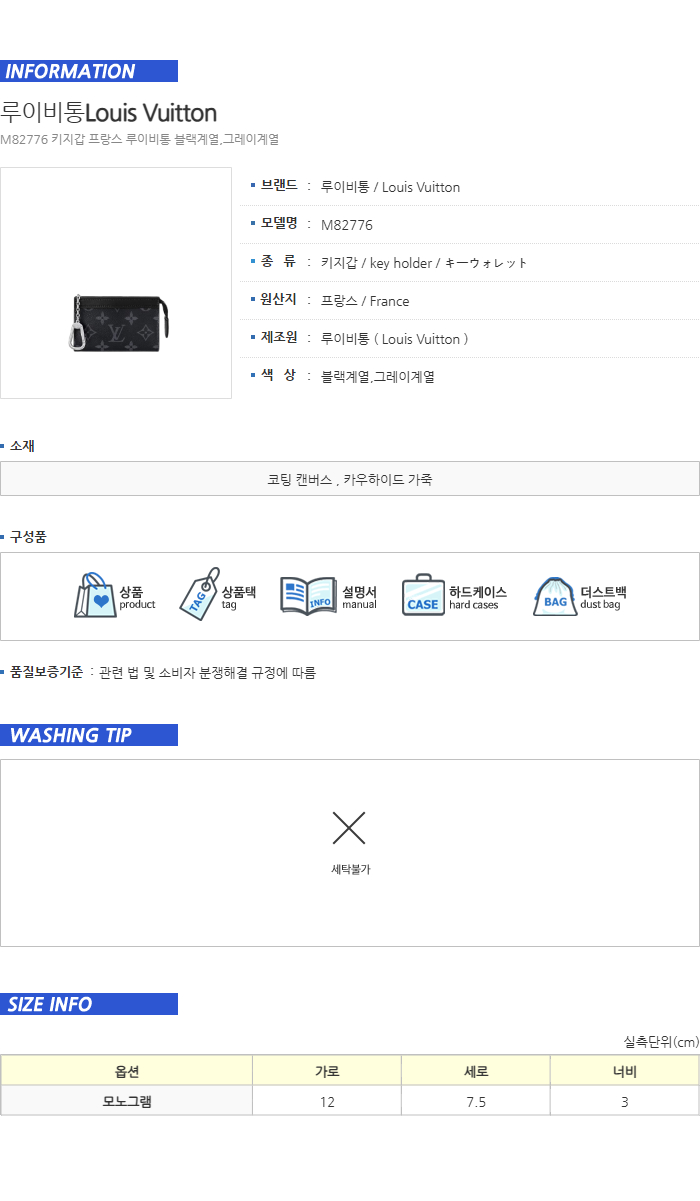Open the key holder product thumbnail

point(116,283)
